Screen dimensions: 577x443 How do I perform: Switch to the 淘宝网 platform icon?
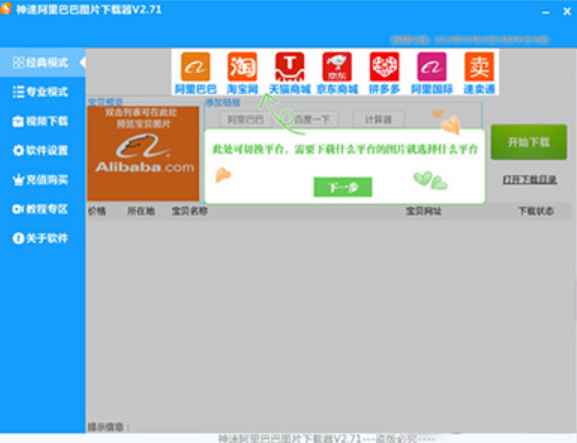[242, 67]
